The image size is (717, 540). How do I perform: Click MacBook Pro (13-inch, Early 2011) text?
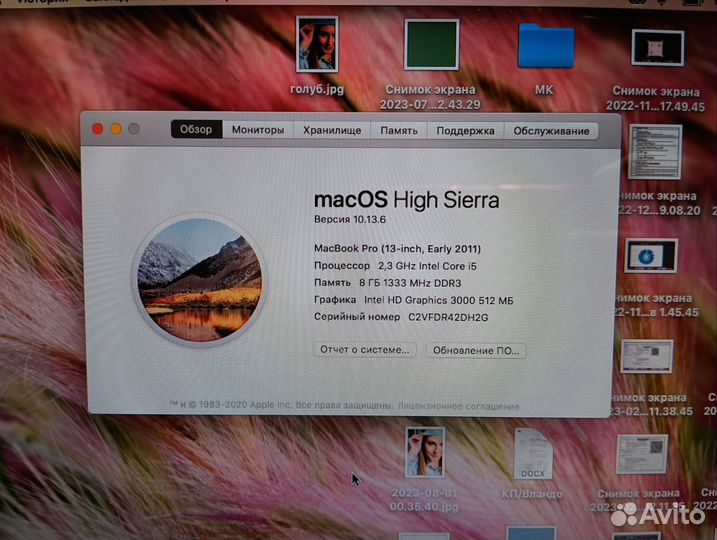click(x=397, y=249)
